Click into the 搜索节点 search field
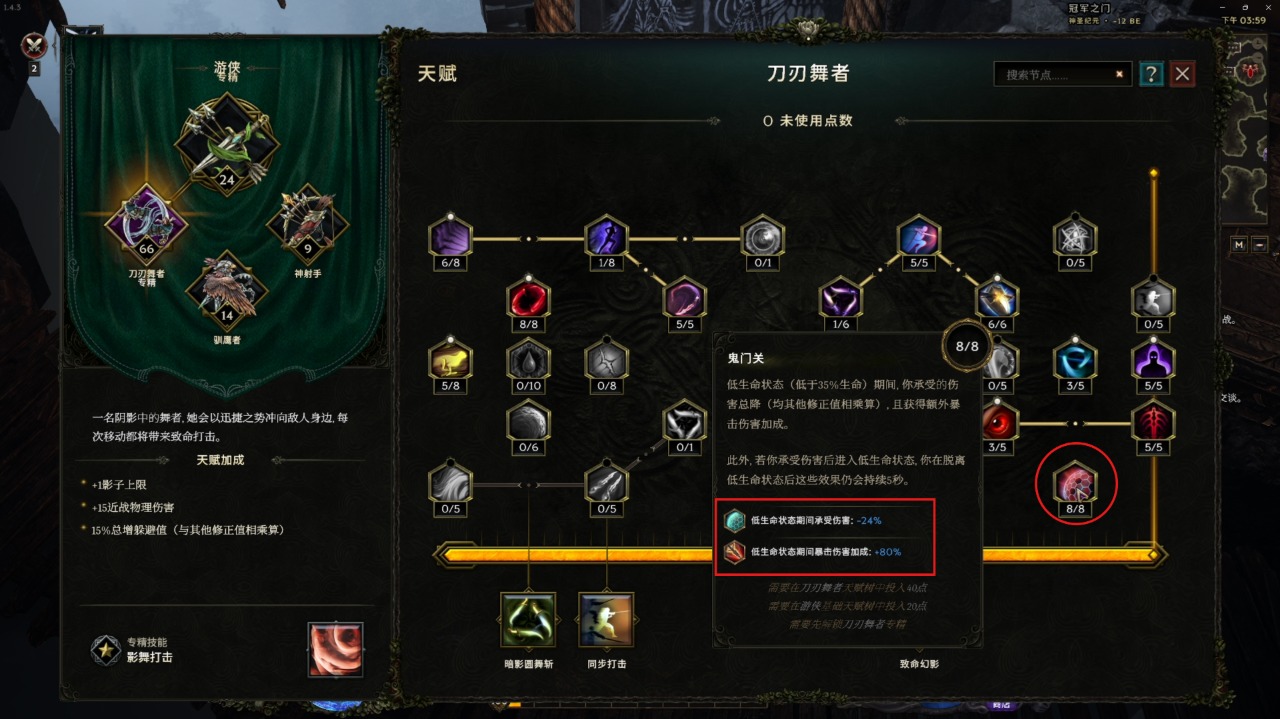 point(1056,74)
